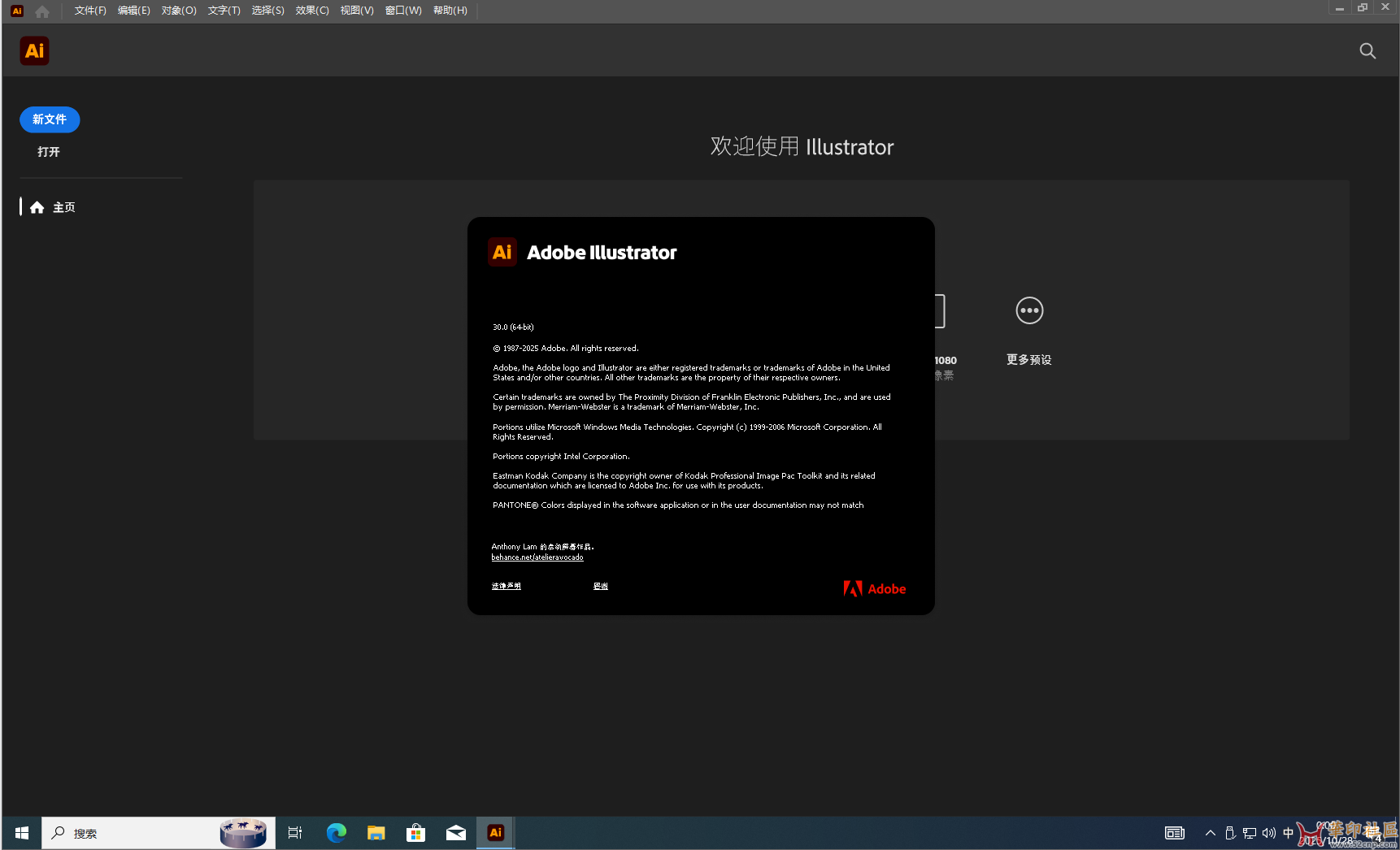The image size is (1400, 850).
Task: Click the home icon in the menu bar
Action: 42,11
